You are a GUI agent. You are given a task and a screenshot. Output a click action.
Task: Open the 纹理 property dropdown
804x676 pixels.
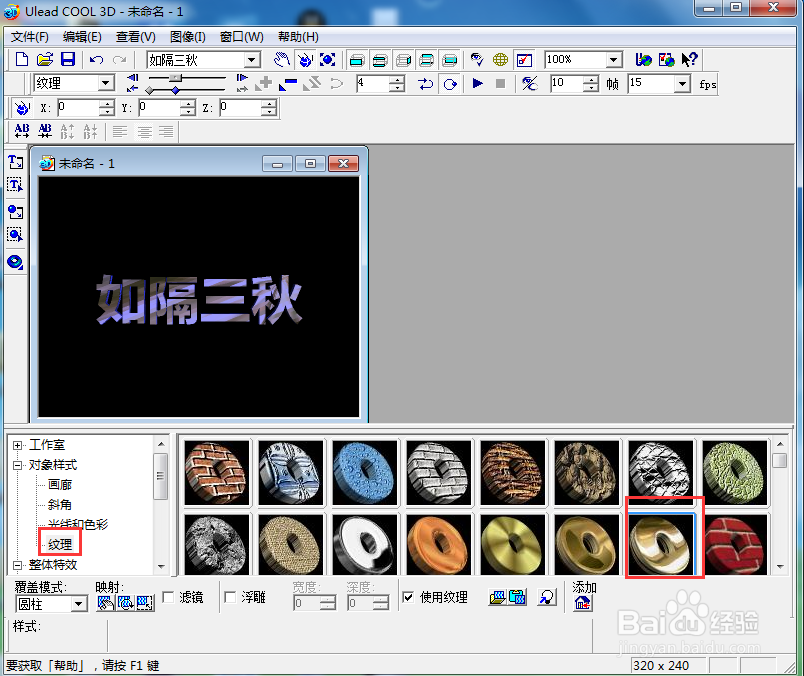click(106, 83)
